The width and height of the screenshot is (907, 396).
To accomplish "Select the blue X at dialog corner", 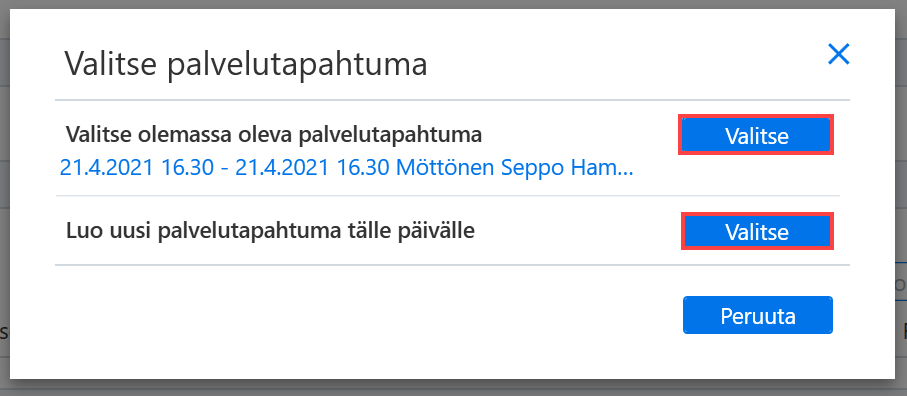I will click(x=838, y=54).
